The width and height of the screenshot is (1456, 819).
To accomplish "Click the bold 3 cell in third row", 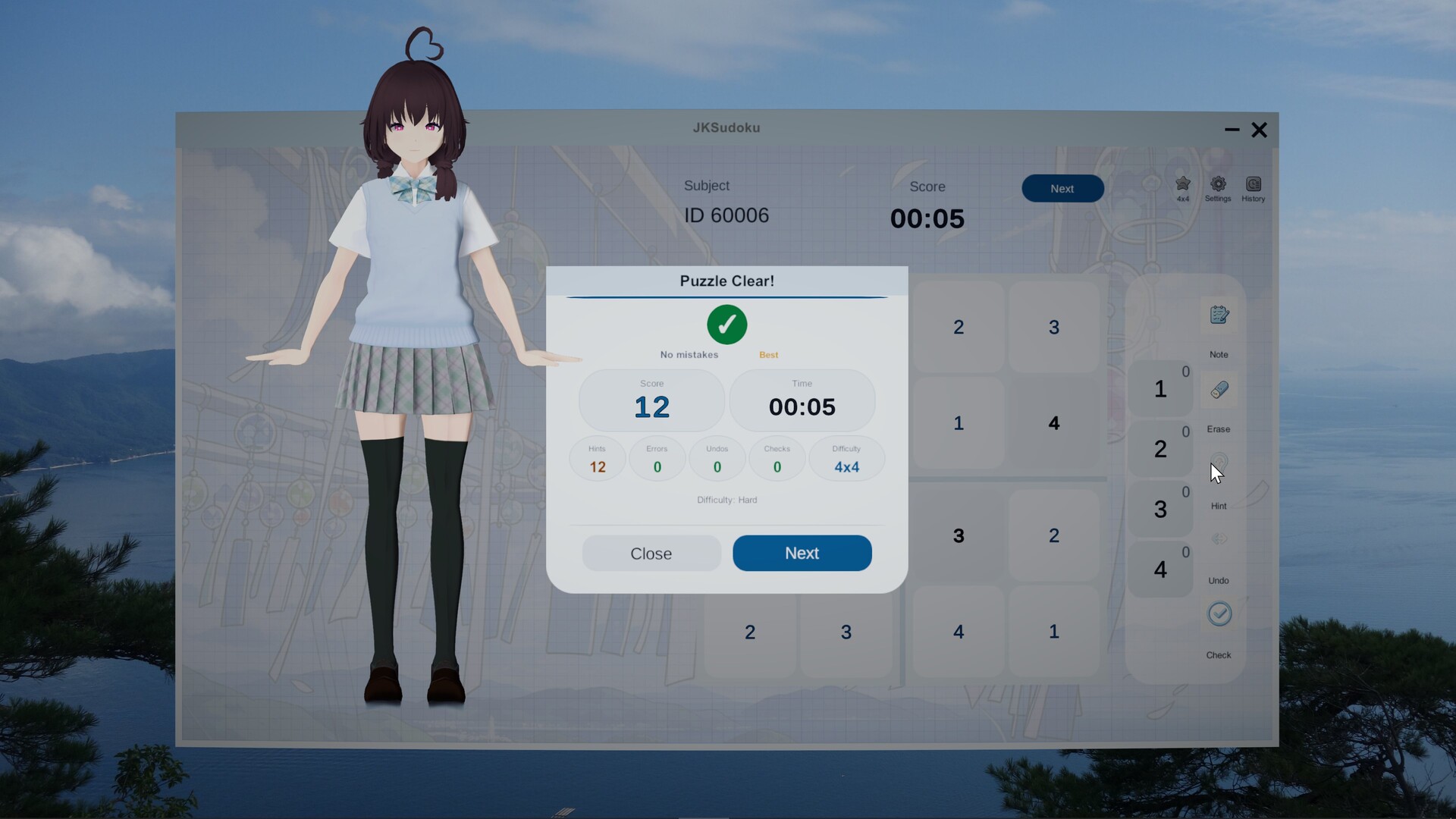I will pos(959,535).
